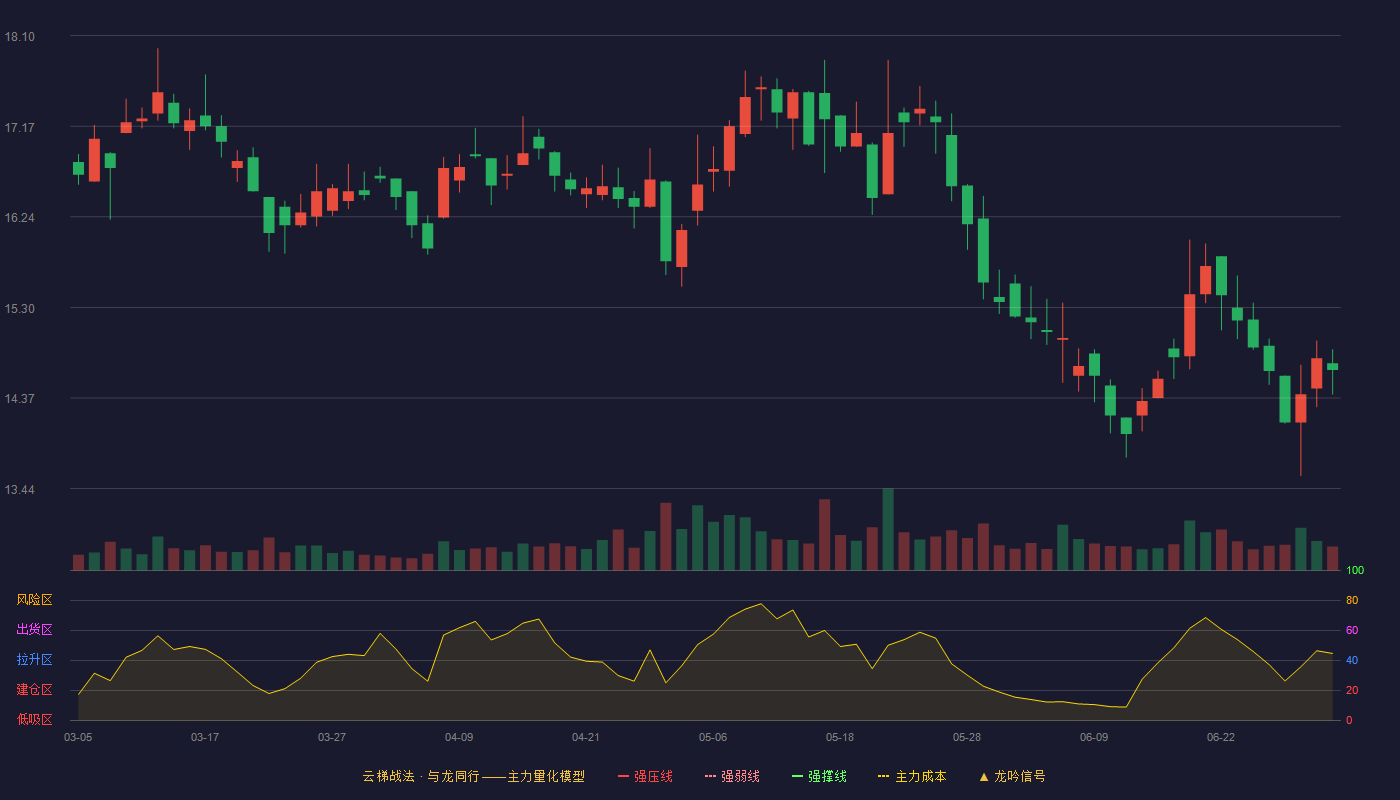Select the 拉升区 zone label
Screen dimensions: 1400x800
(34, 660)
